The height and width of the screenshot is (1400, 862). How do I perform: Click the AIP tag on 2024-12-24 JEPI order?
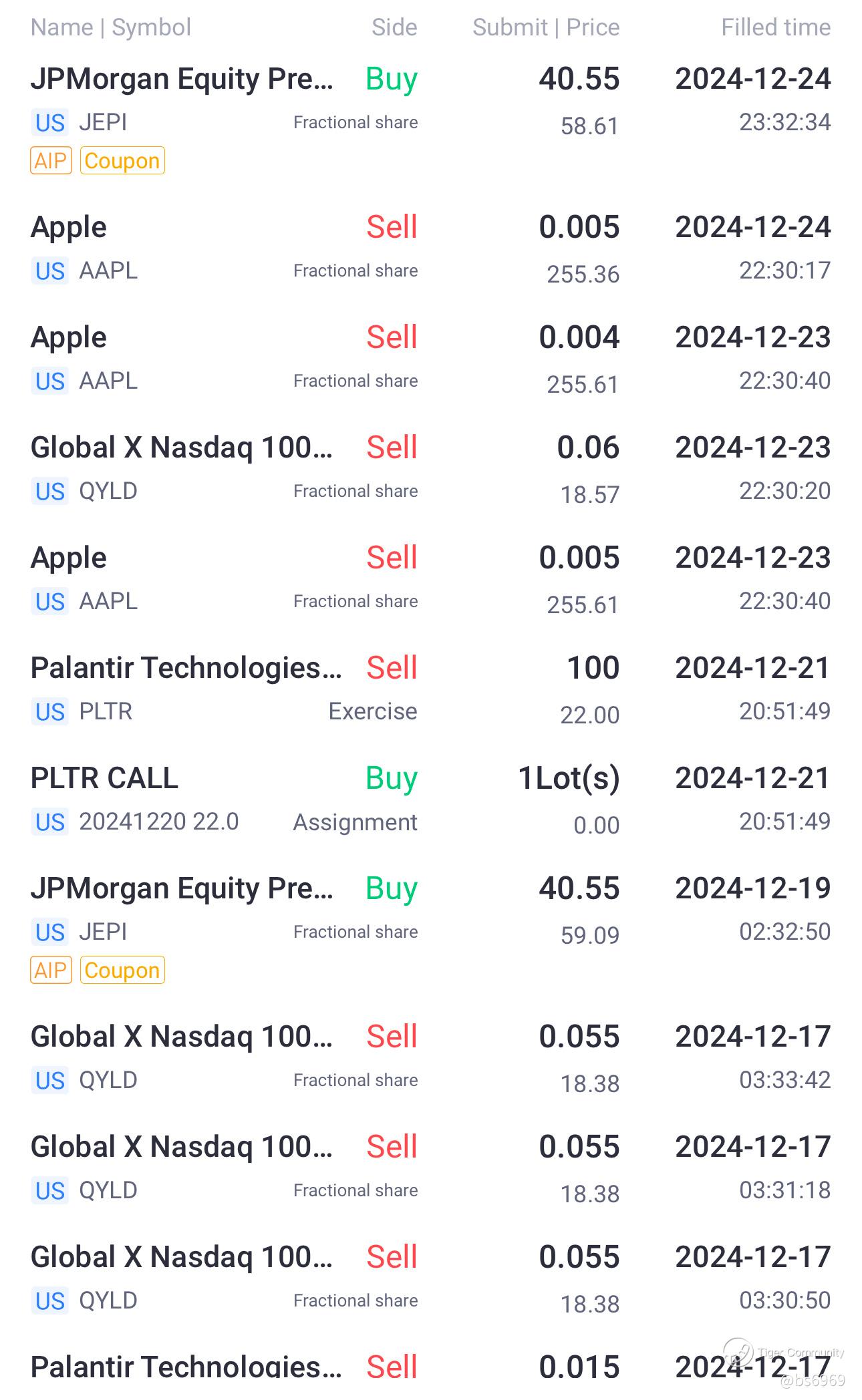point(51,161)
